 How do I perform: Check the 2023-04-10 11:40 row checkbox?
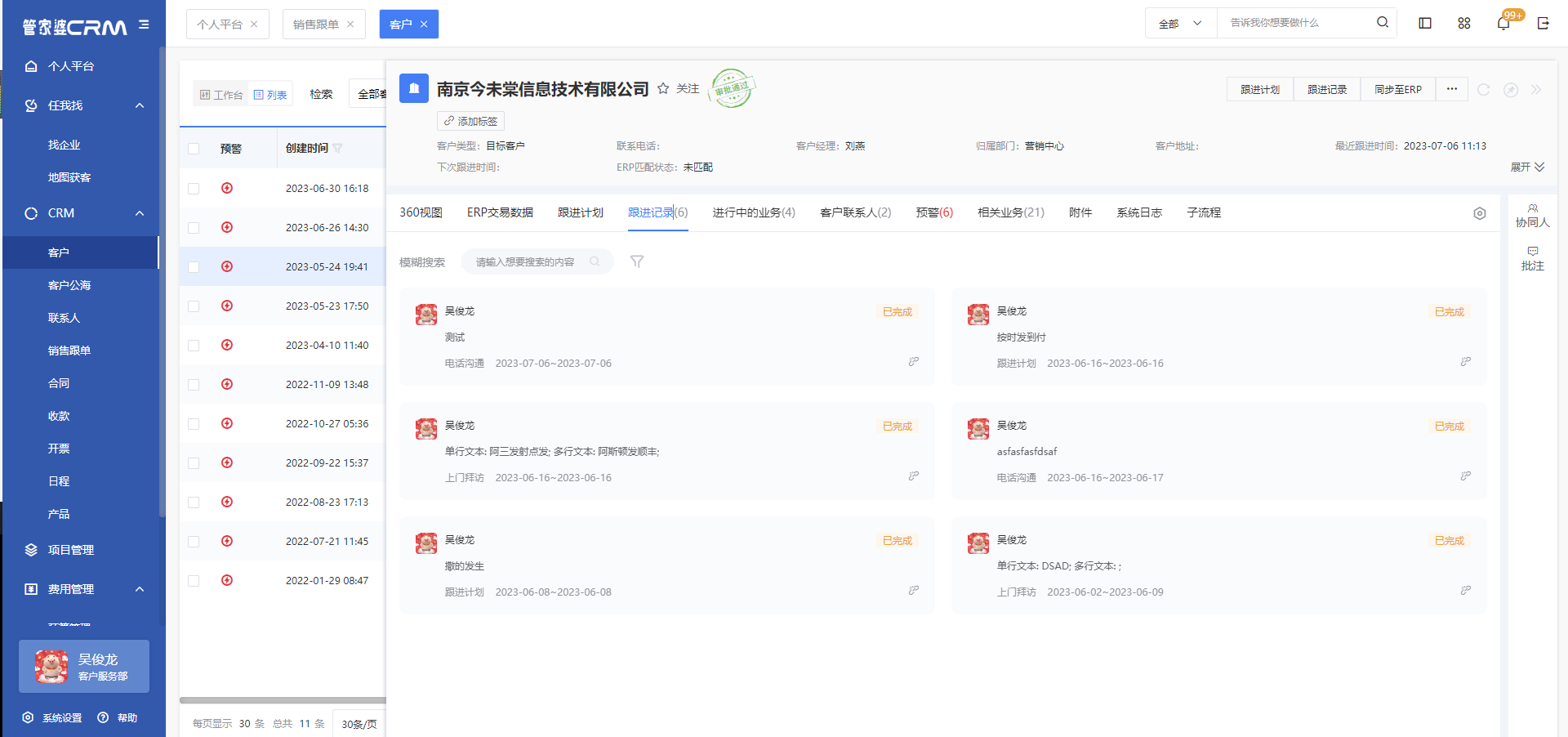[194, 346]
